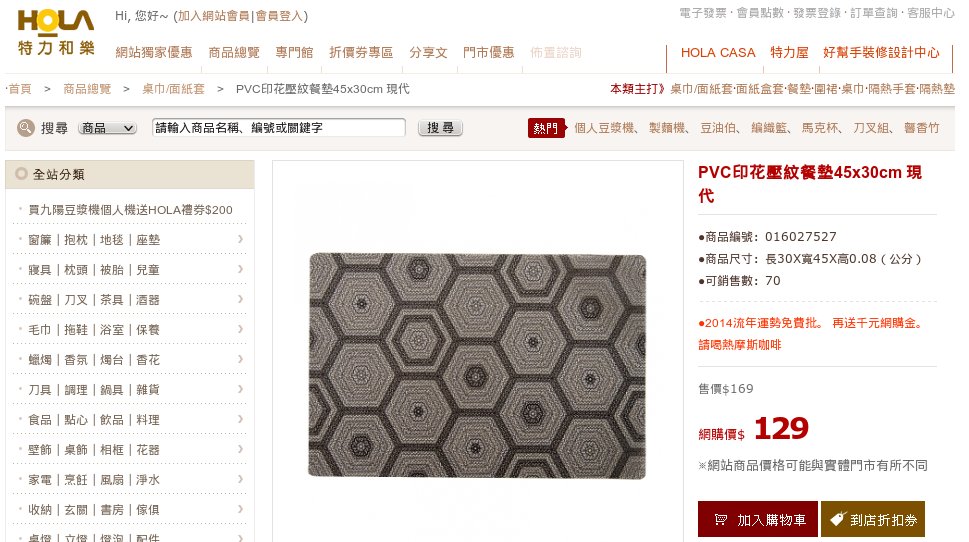Expand the 刀具｜調理｜鍋具｜雜貨 category
The image size is (969, 542).
click(129, 389)
